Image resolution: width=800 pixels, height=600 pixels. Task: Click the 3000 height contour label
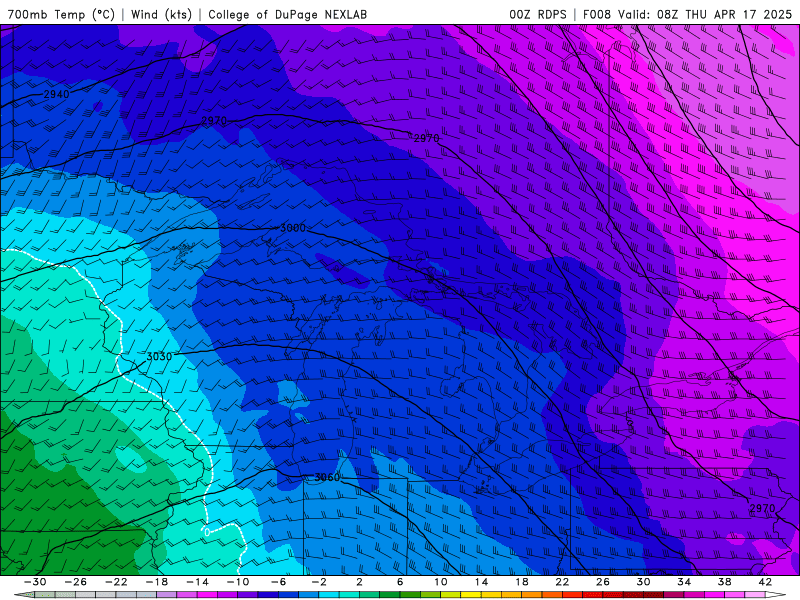click(293, 228)
